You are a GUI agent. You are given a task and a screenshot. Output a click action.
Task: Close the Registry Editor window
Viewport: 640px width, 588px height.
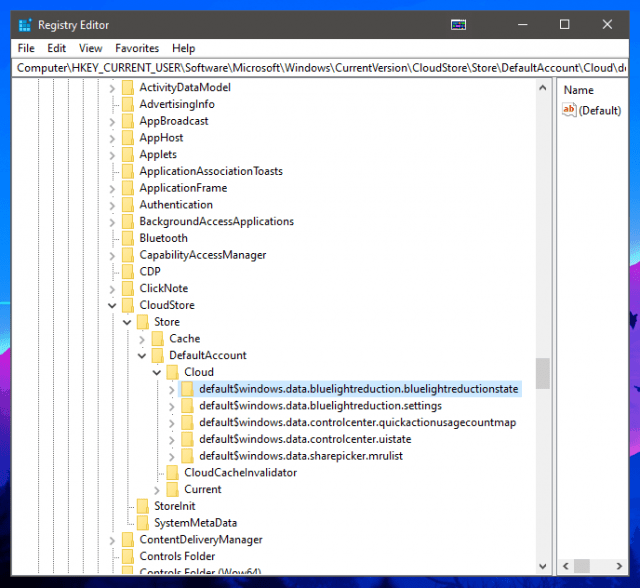[607, 25]
